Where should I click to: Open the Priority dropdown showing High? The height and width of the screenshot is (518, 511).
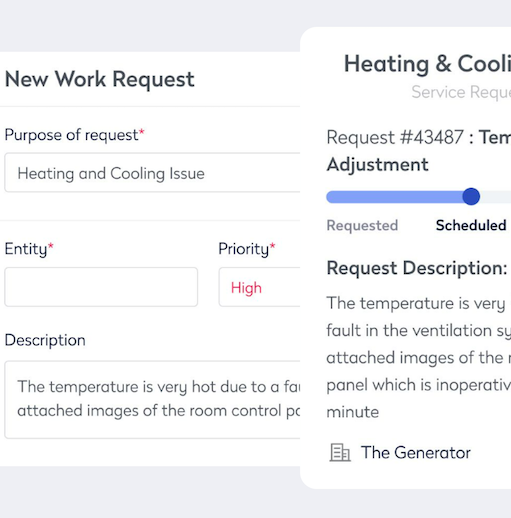point(259,287)
